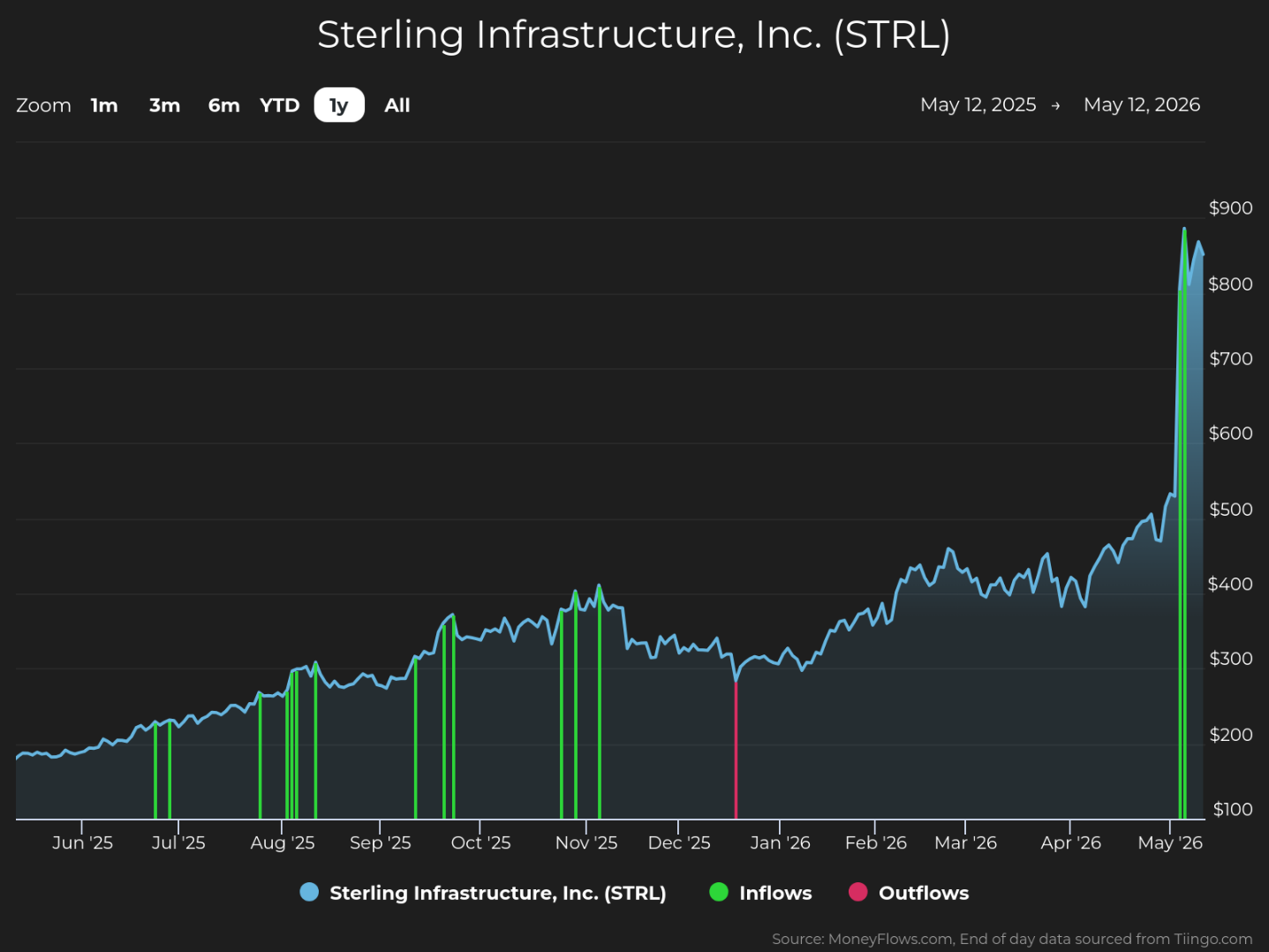The width and height of the screenshot is (1269, 952).
Task: Click the Nov '25 axis label
Action: [586, 842]
